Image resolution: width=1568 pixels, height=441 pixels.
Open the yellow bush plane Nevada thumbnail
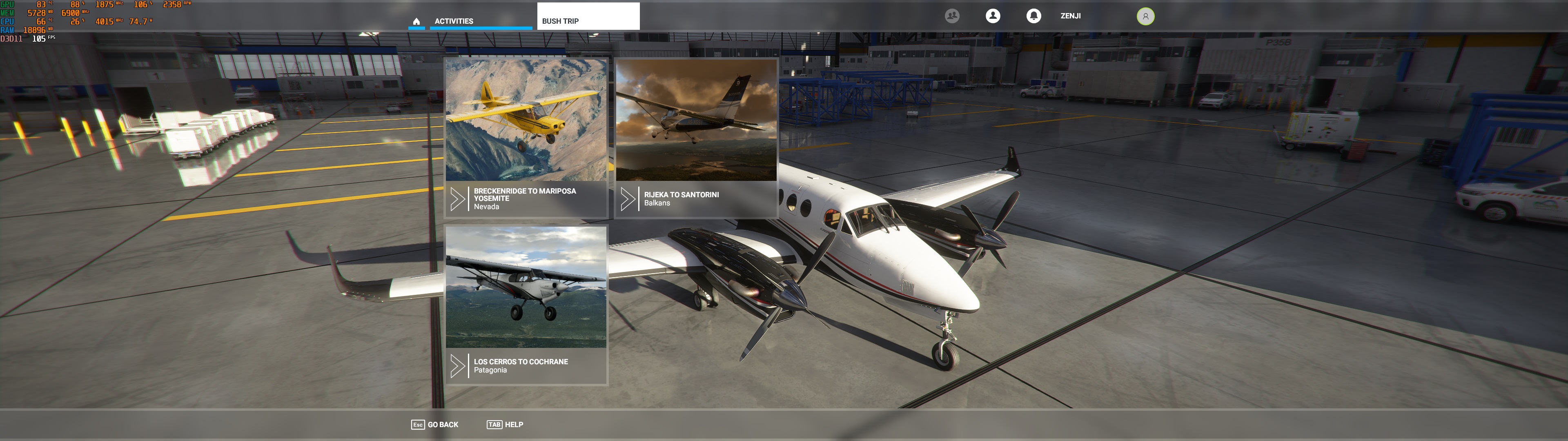(526, 120)
